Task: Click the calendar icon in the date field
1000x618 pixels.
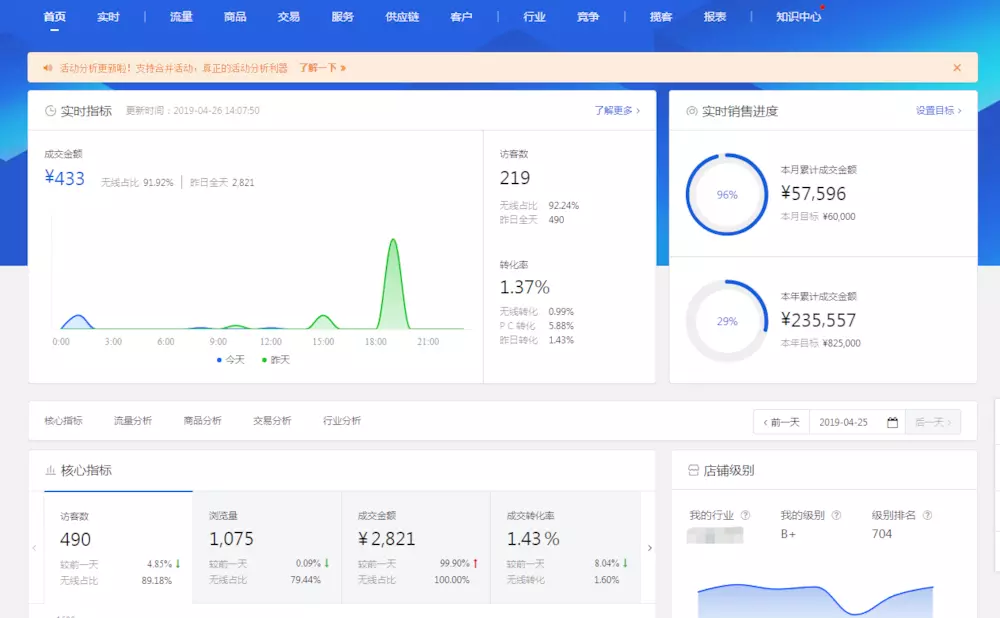Action: click(892, 422)
